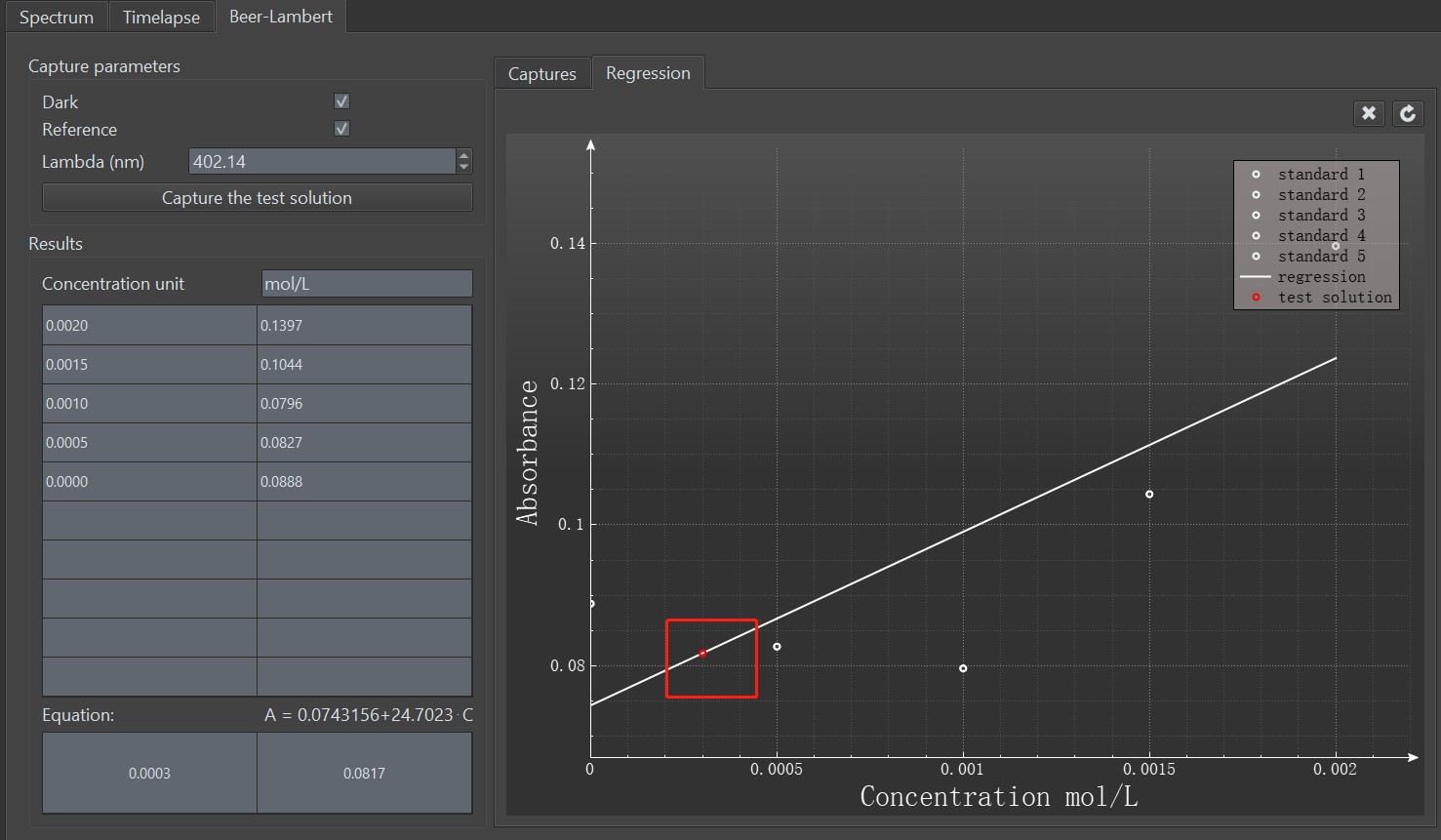This screenshot has height=840, width=1441.
Task: Switch to the Captures tab
Action: click(542, 74)
